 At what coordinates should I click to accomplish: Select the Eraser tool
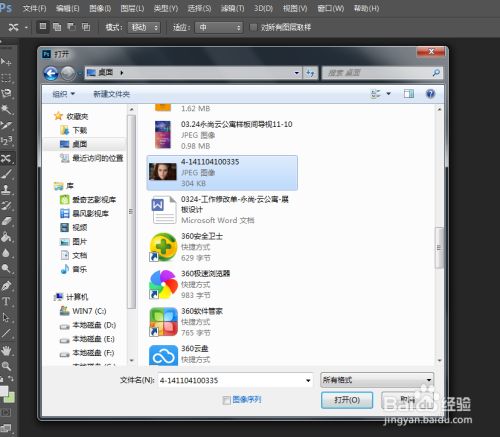(6, 222)
